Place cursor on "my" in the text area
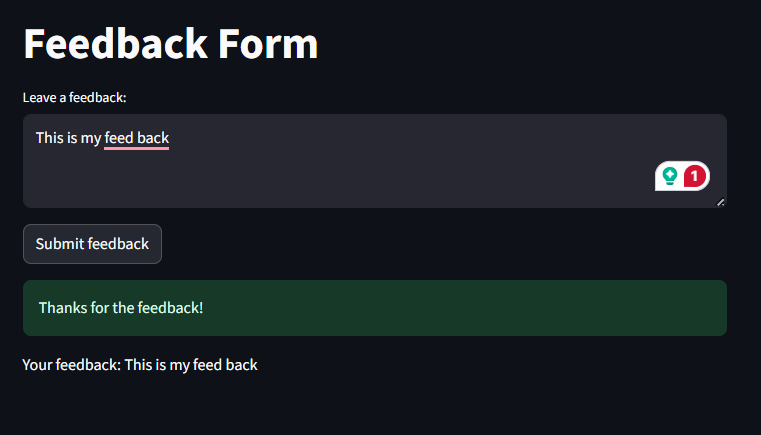 91,139
